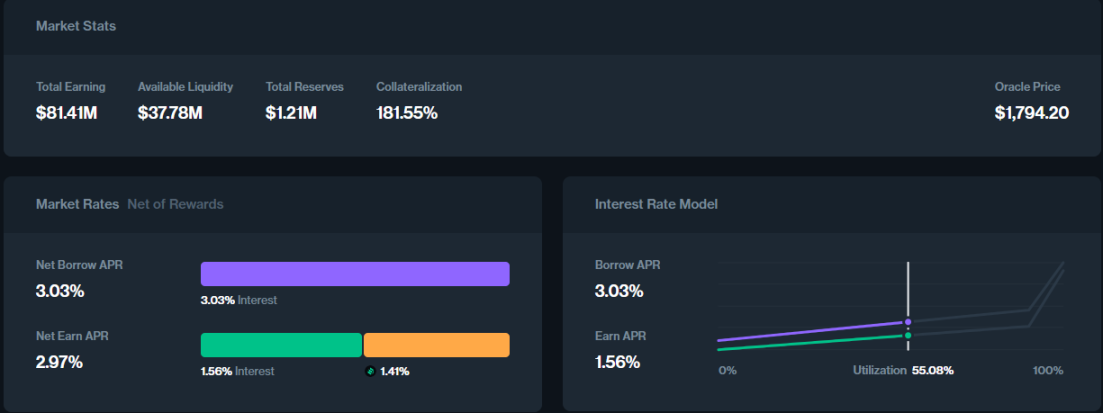This screenshot has height=413, width=1103.
Task: Click the $81.41M Total Earning value
Action: [x=66, y=112]
